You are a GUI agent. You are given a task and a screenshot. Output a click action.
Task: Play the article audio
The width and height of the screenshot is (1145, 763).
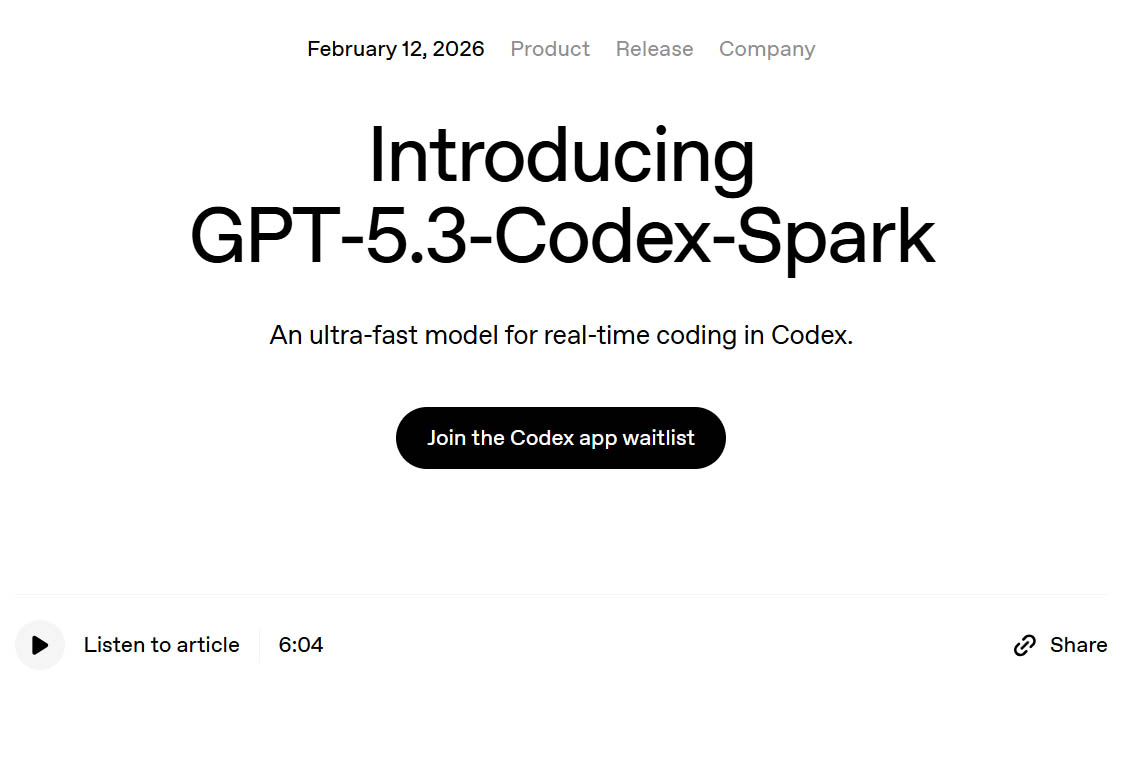tap(40, 645)
